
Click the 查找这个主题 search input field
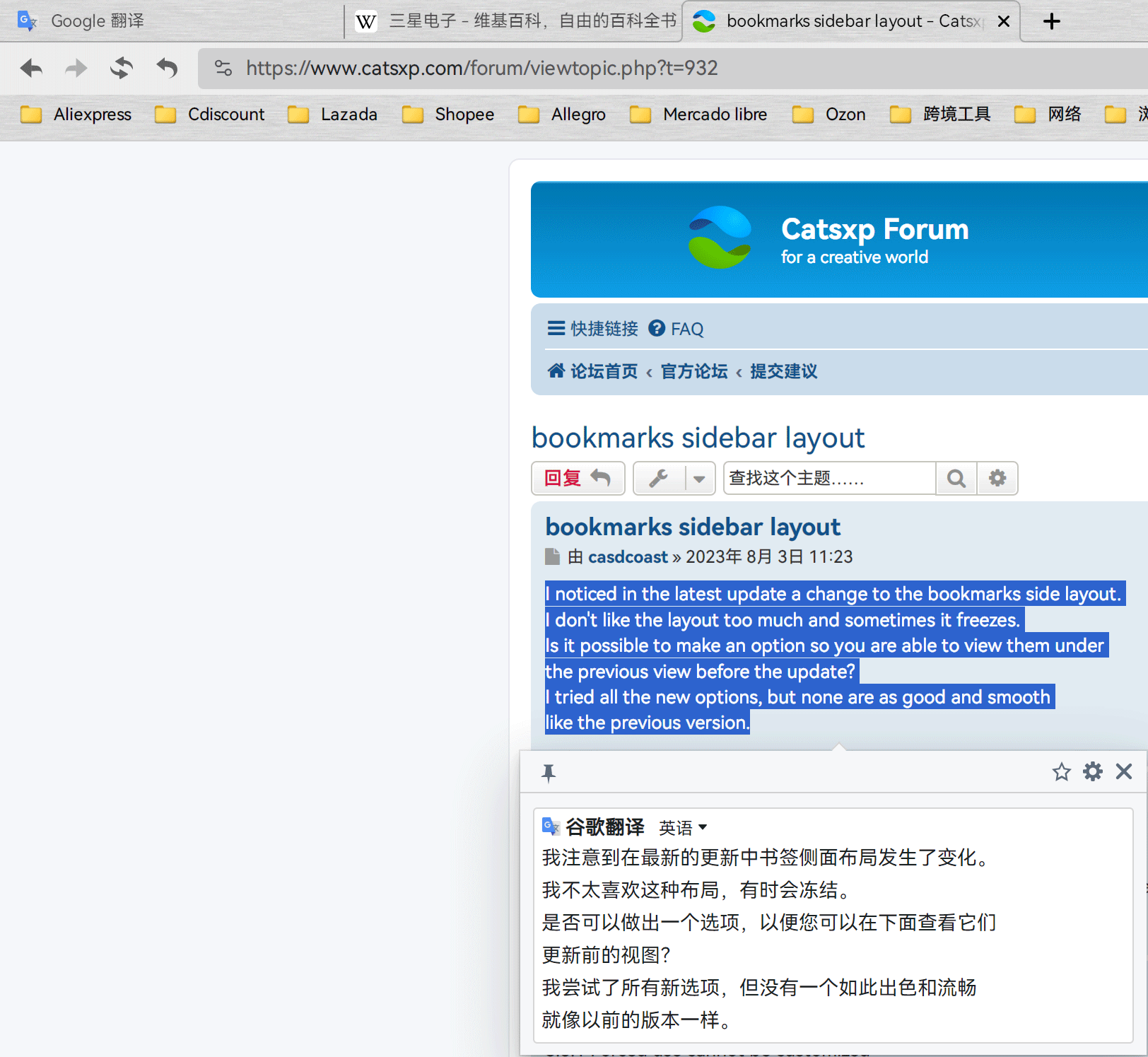coord(829,479)
